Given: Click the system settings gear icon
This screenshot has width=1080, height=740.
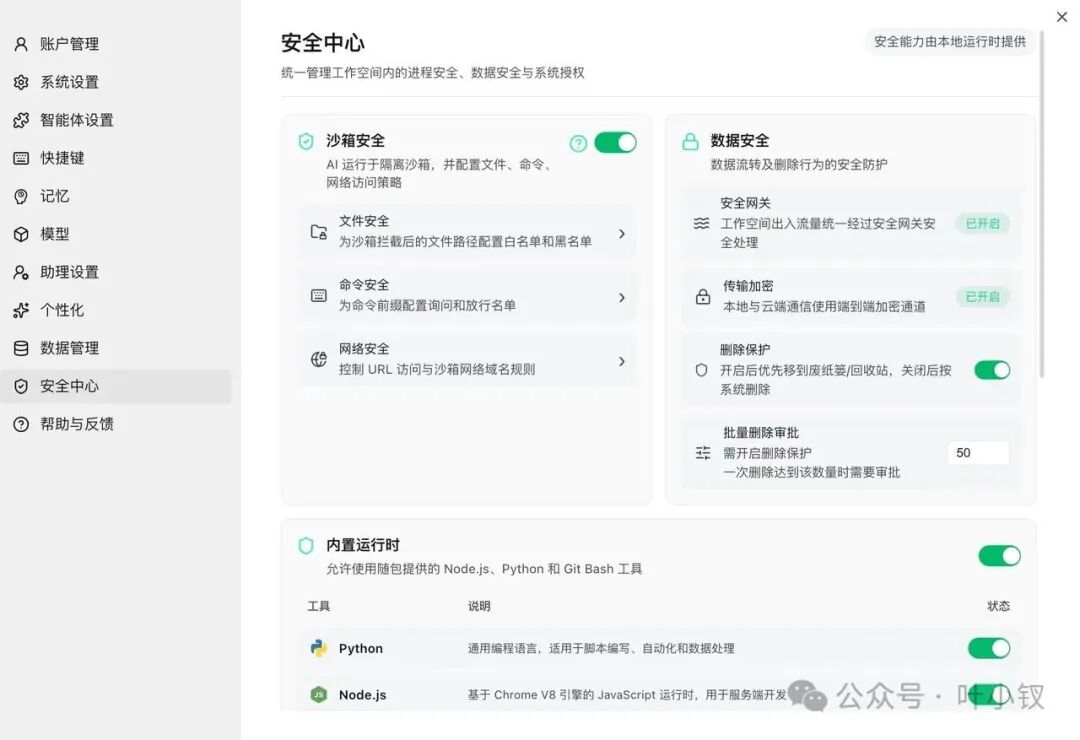Looking at the screenshot, I should click(21, 82).
